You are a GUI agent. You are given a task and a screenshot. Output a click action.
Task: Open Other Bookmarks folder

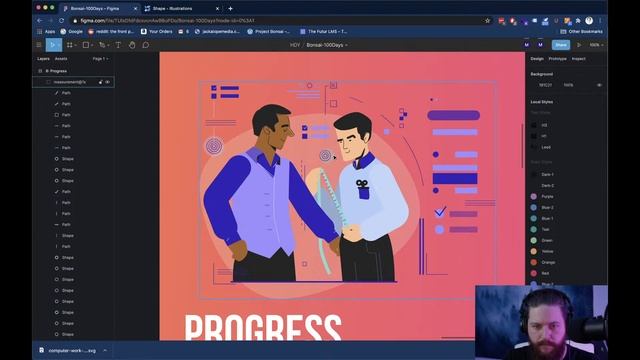(x=582, y=31)
